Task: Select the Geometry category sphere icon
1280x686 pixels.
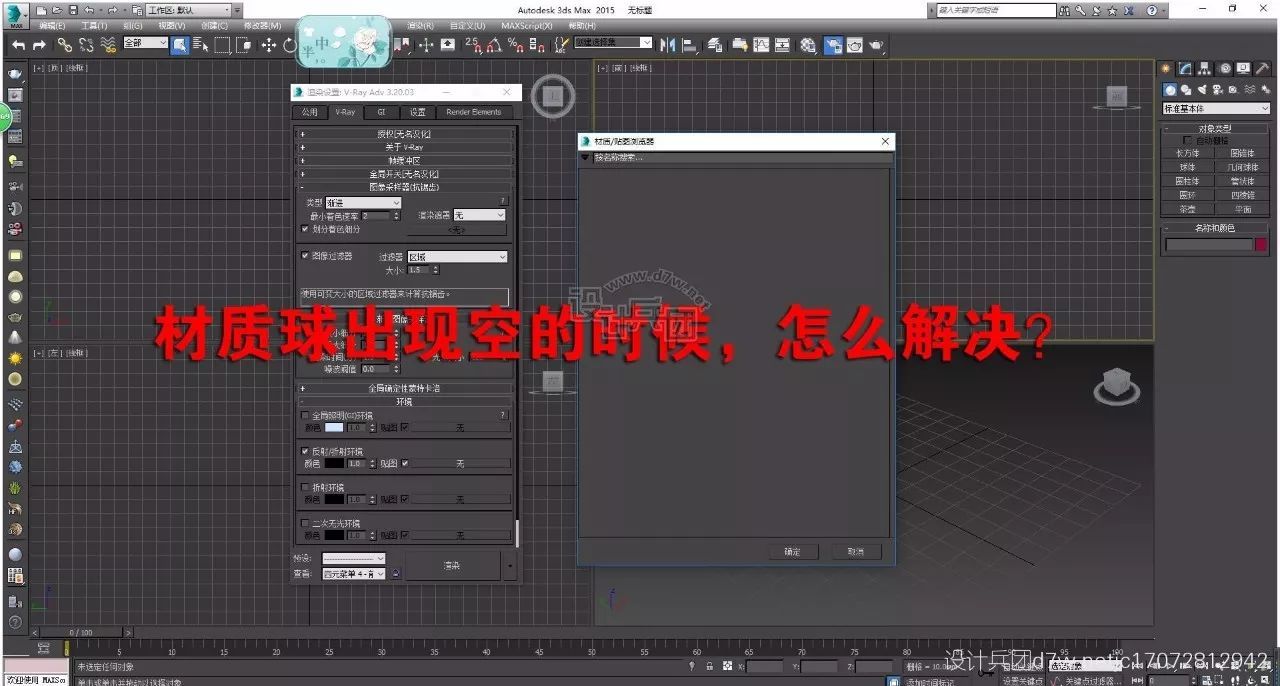Action: click(1169, 90)
